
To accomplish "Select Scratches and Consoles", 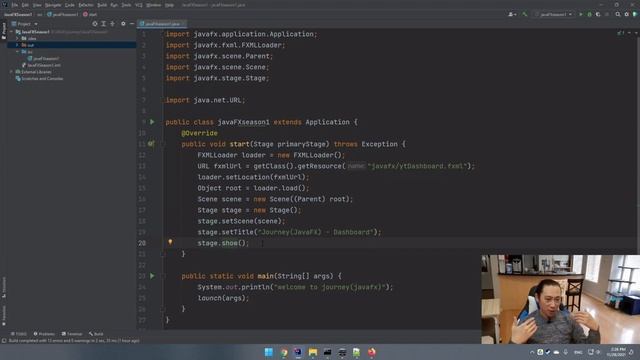I will tap(39, 78).
